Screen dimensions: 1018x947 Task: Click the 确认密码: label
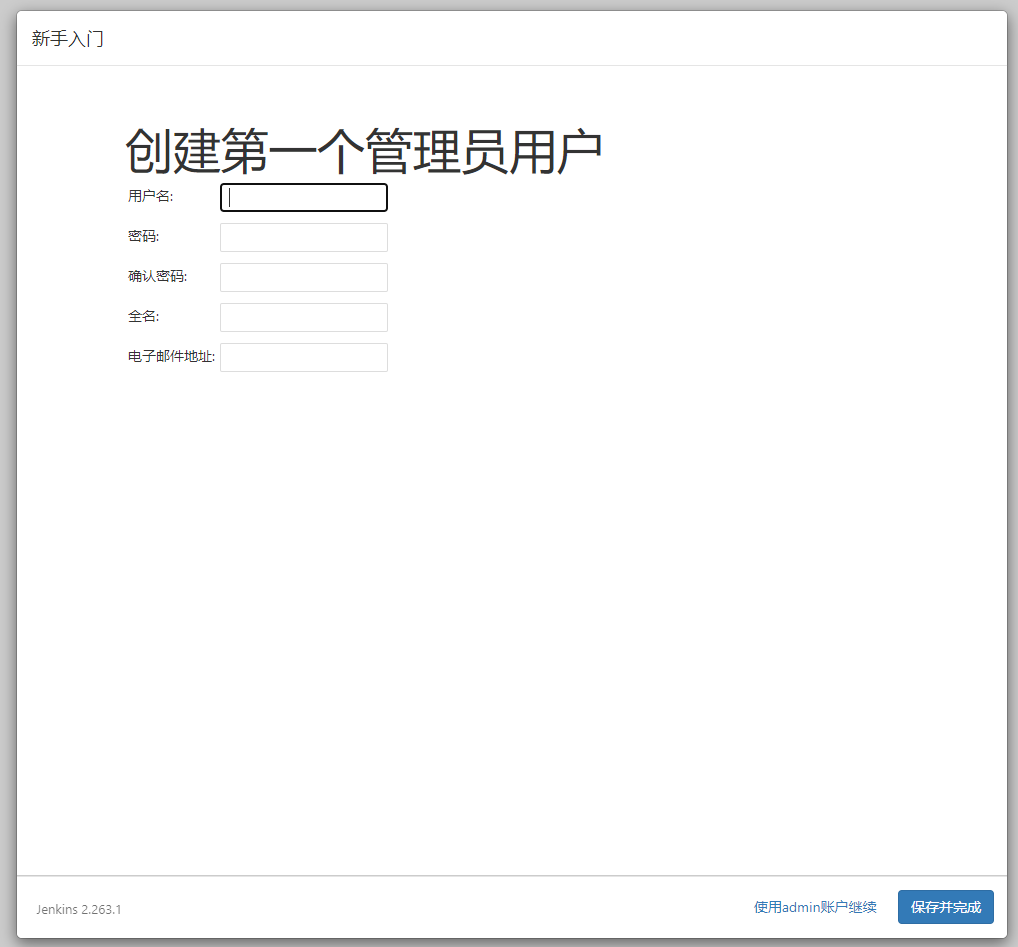pyautogui.click(x=158, y=277)
